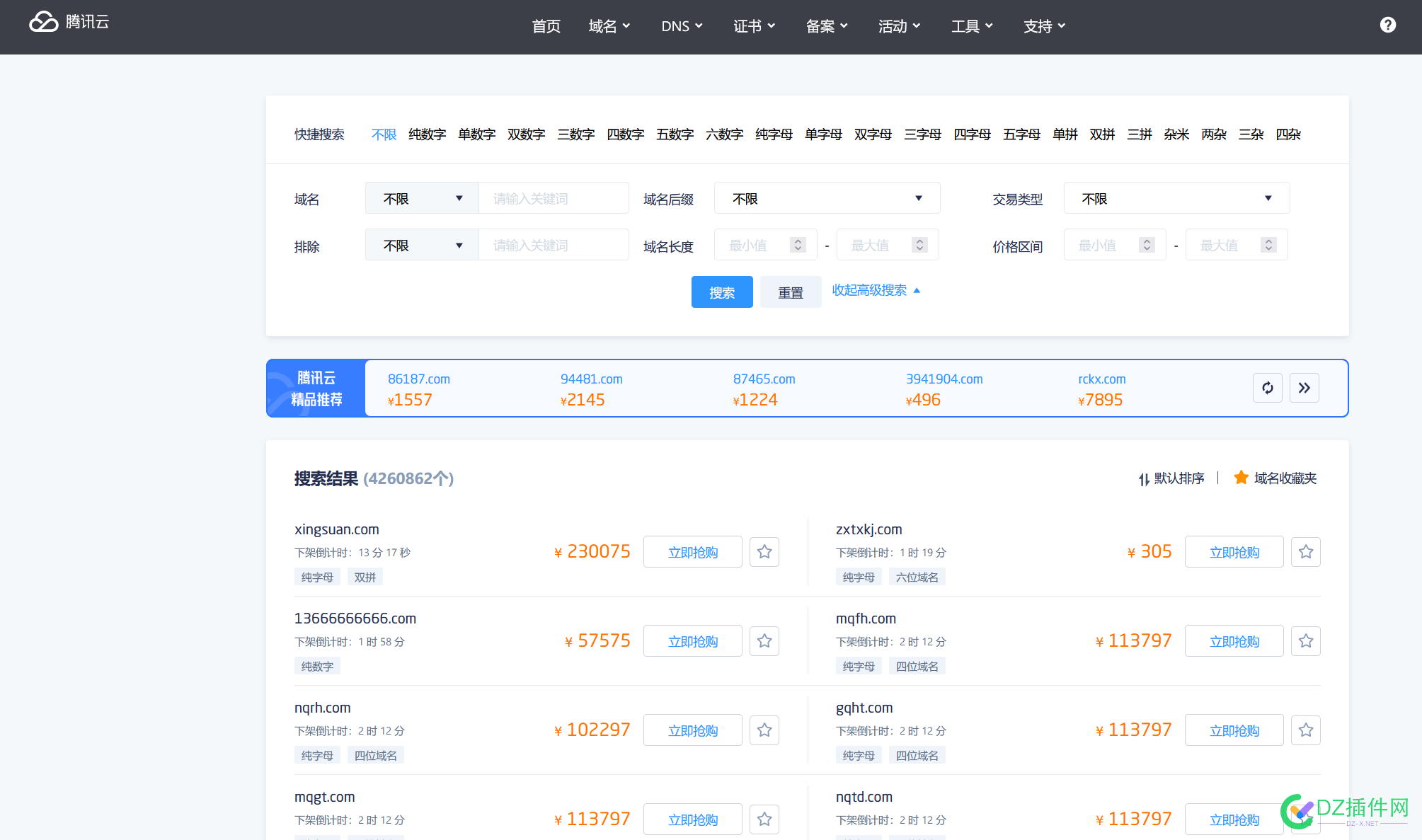Focus the 排除 keyword input field
This screenshot has height=840, width=1422.
(554, 245)
